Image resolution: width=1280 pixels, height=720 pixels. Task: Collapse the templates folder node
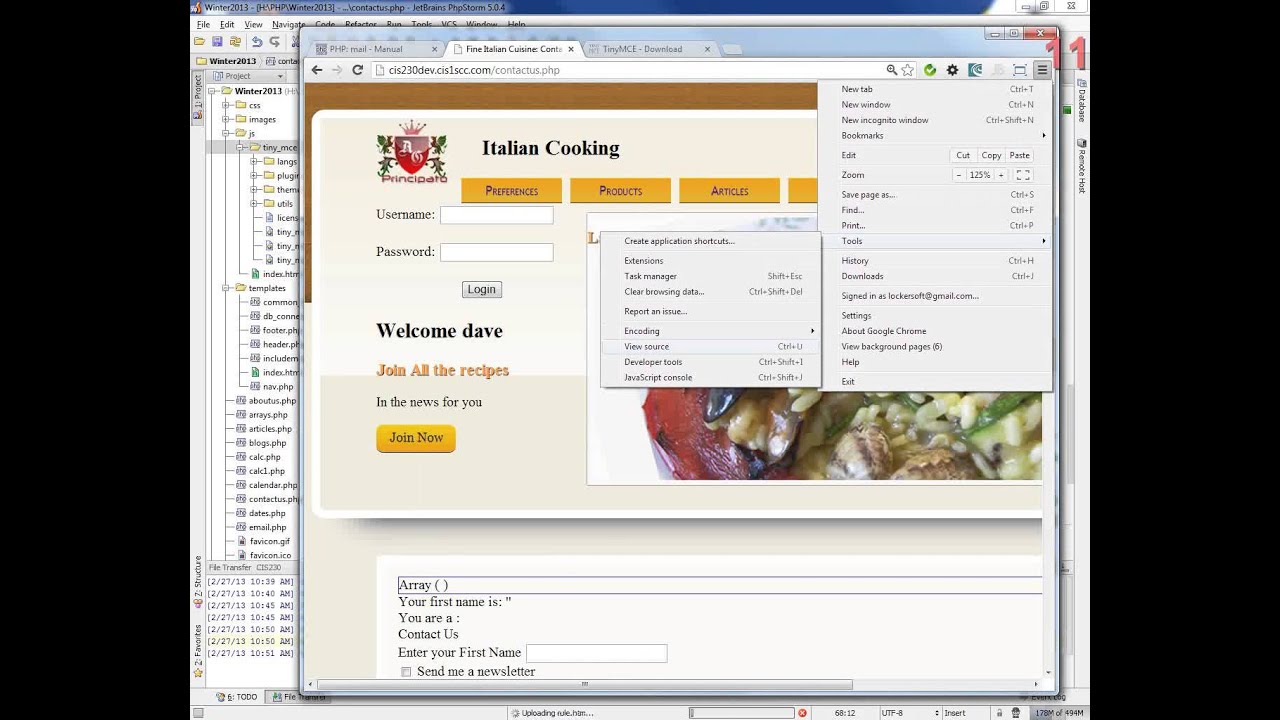click(x=227, y=288)
